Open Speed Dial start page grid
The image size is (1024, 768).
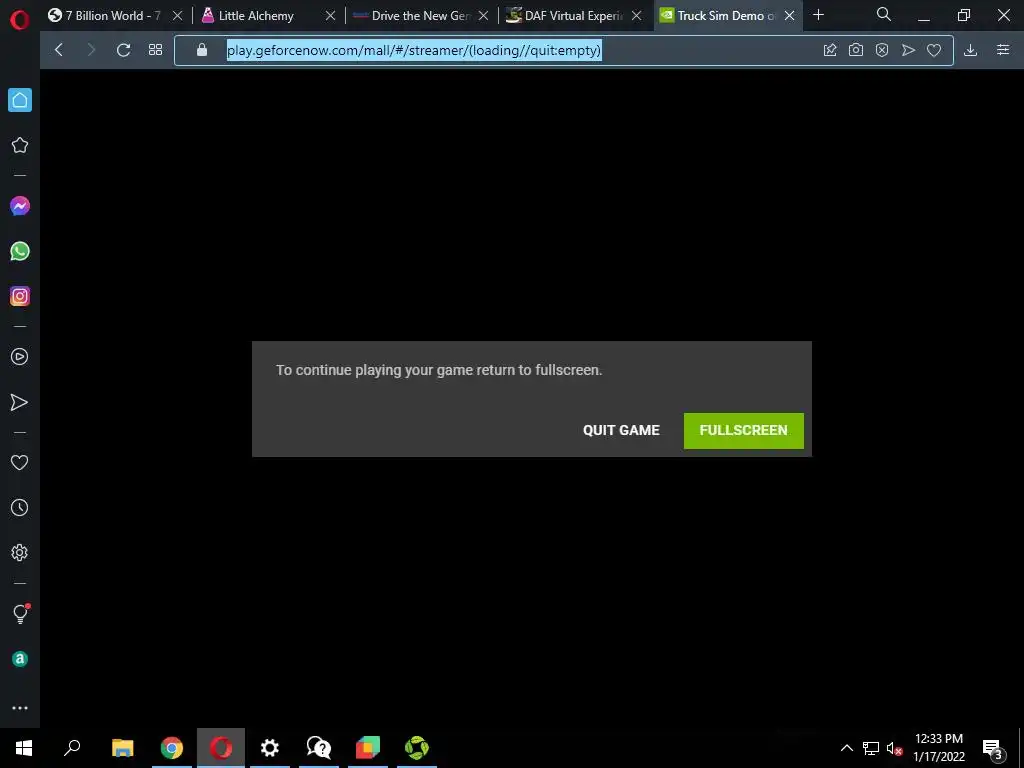click(155, 50)
